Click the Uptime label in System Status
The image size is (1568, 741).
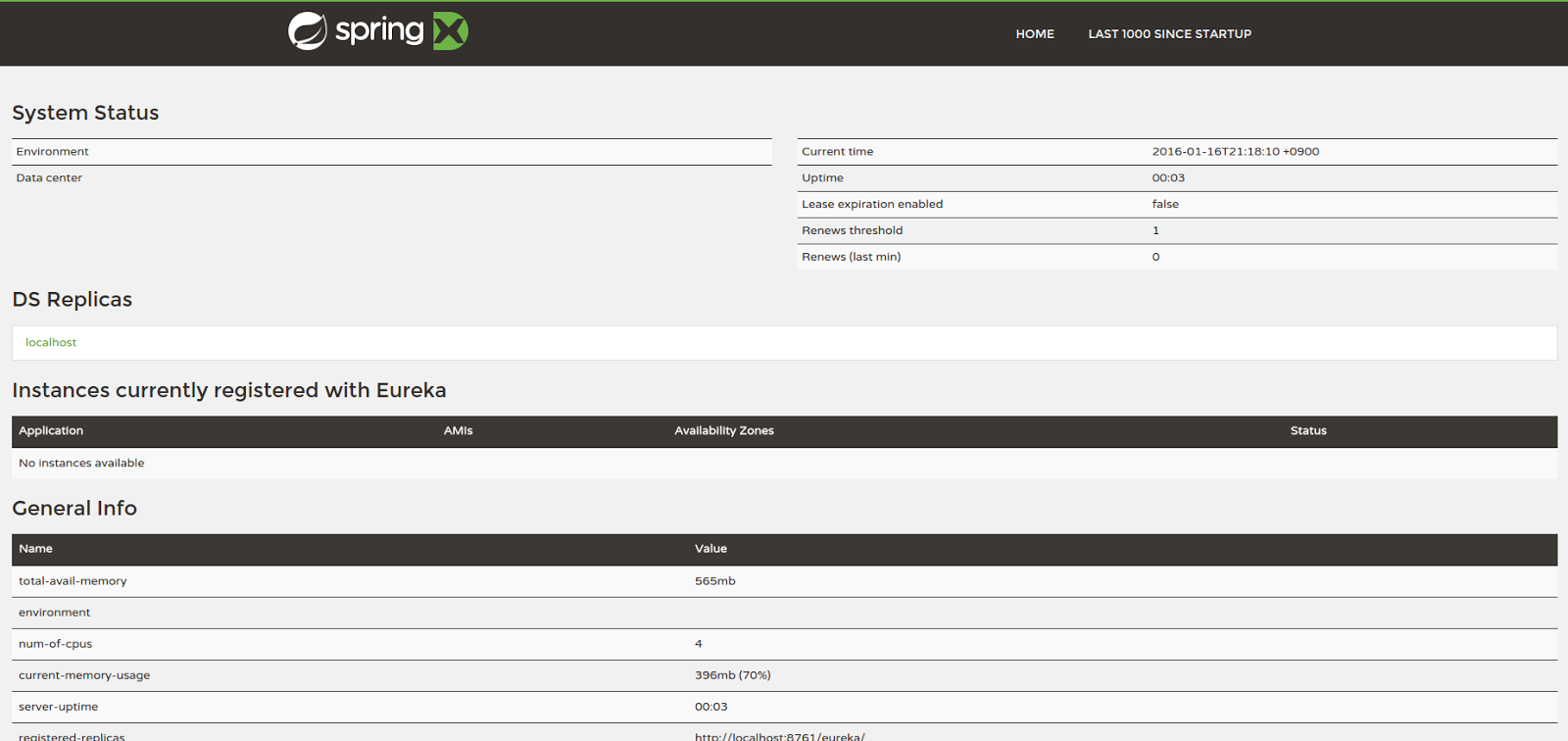pyautogui.click(x=822, y=177)
